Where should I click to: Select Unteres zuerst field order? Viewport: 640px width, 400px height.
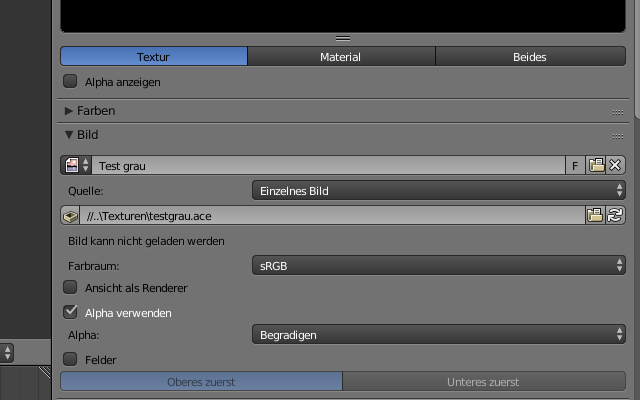point(483,382)
